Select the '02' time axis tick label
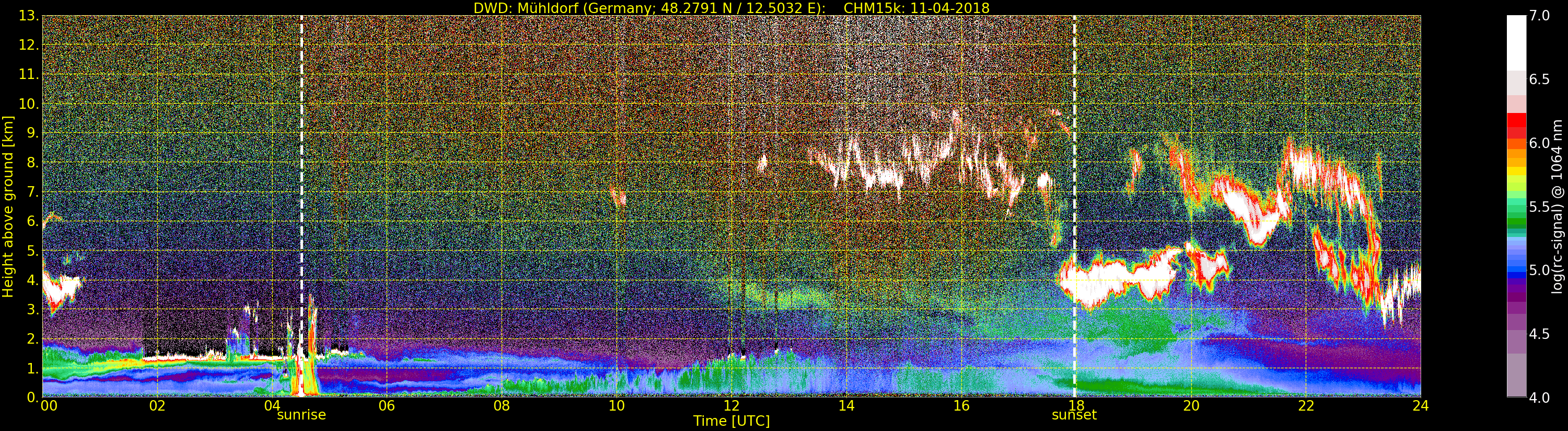The width and height of the screenshot is (1568, 431). coord(158,405)
